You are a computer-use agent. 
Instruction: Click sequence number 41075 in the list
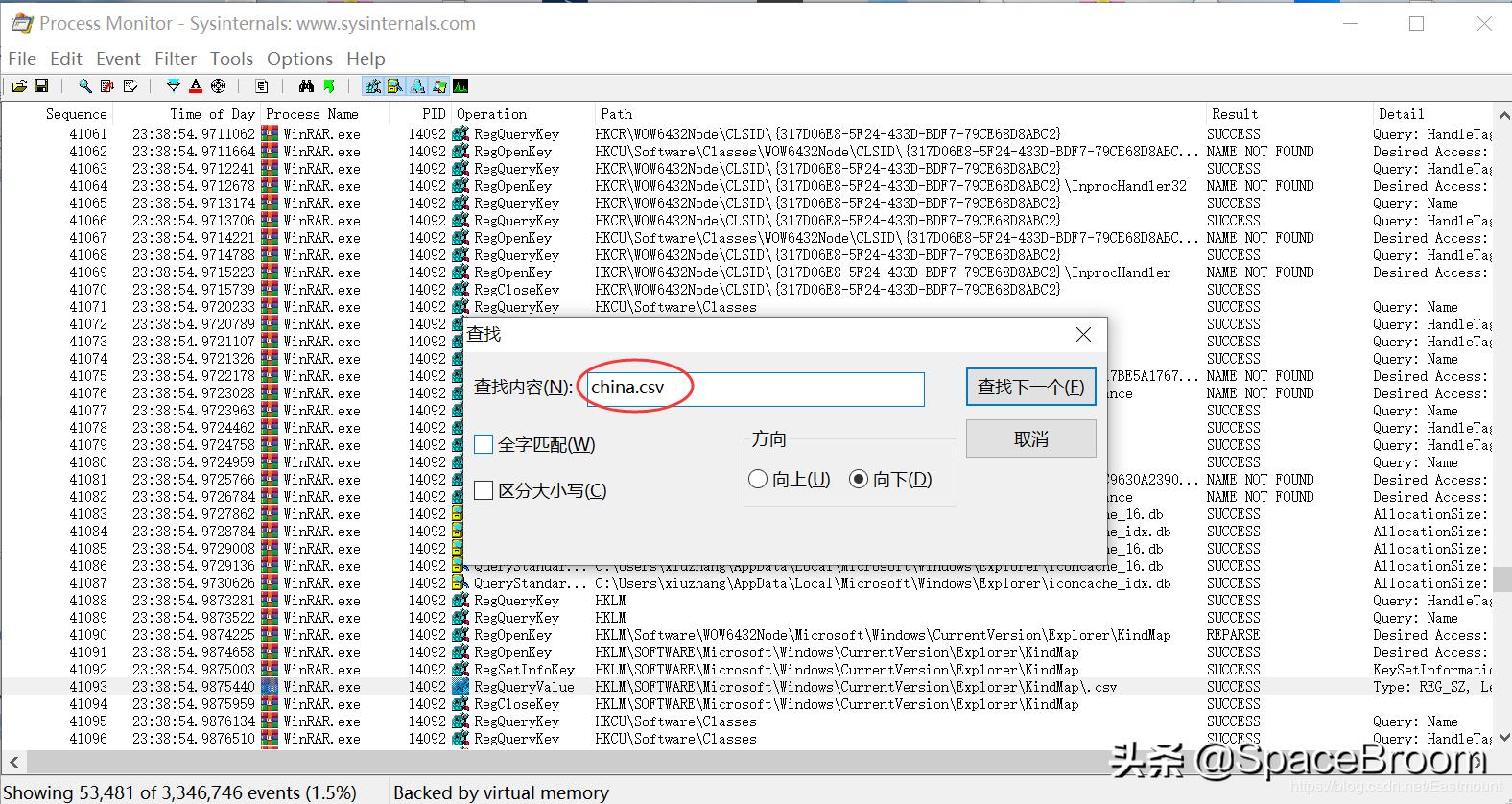[88, 376]
